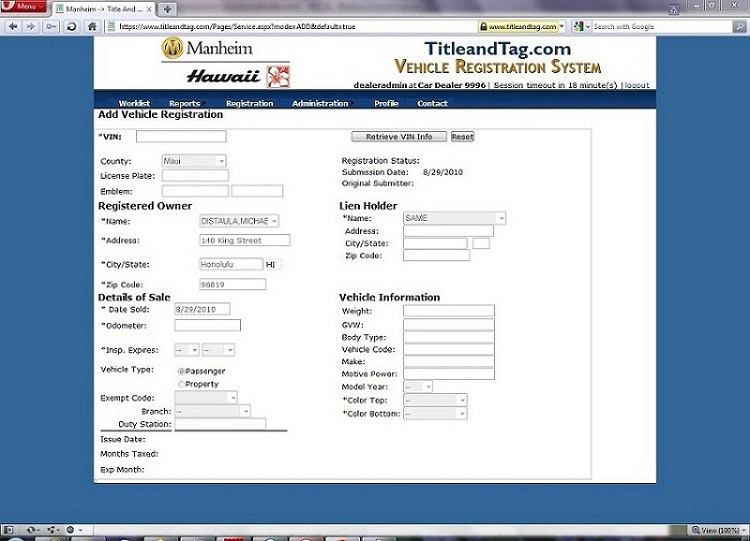Open the Exempt Code dropdown
Viewport: 750px width, 541px height.
(206, 397)
